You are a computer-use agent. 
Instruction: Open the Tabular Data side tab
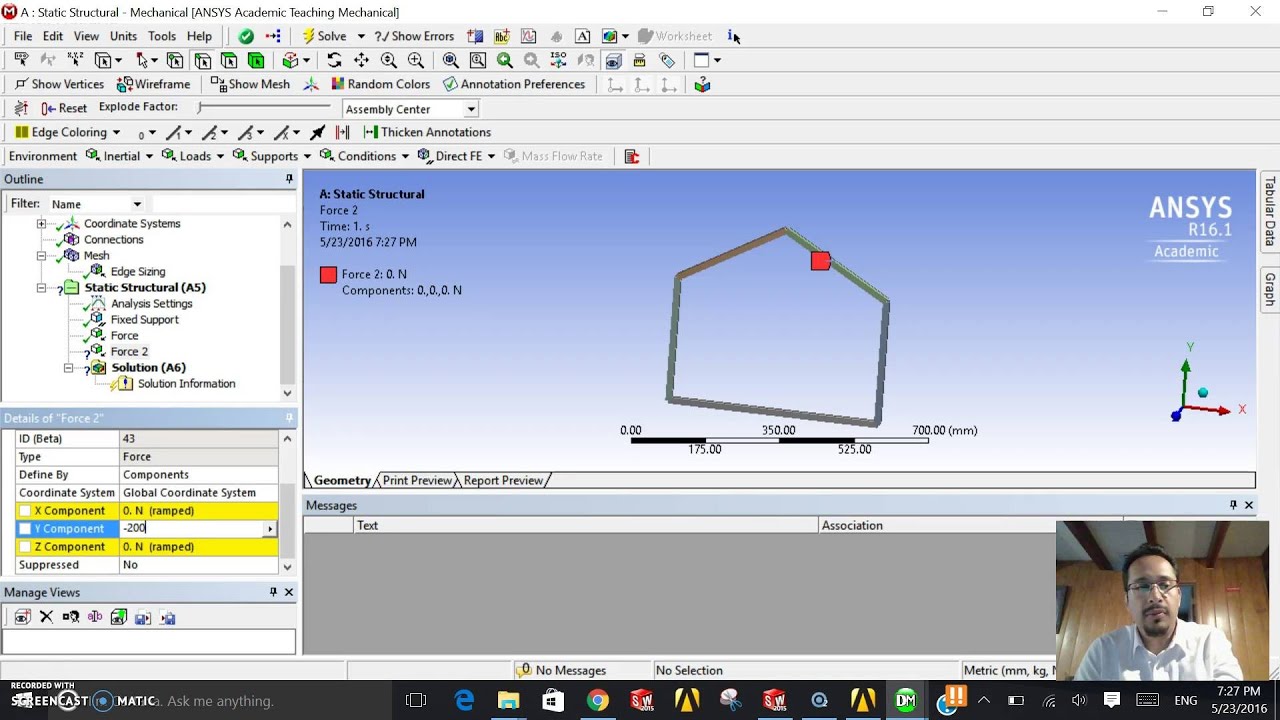click(x=1270, y=213)
